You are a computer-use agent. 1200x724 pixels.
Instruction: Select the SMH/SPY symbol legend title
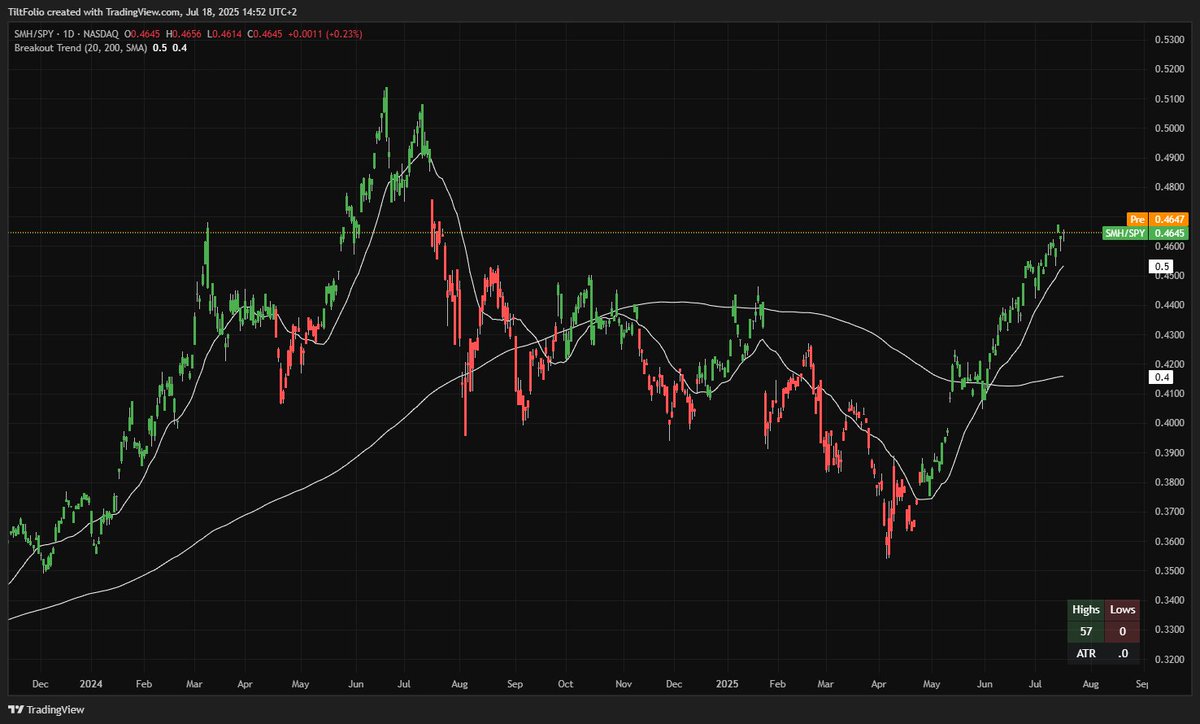67,34
